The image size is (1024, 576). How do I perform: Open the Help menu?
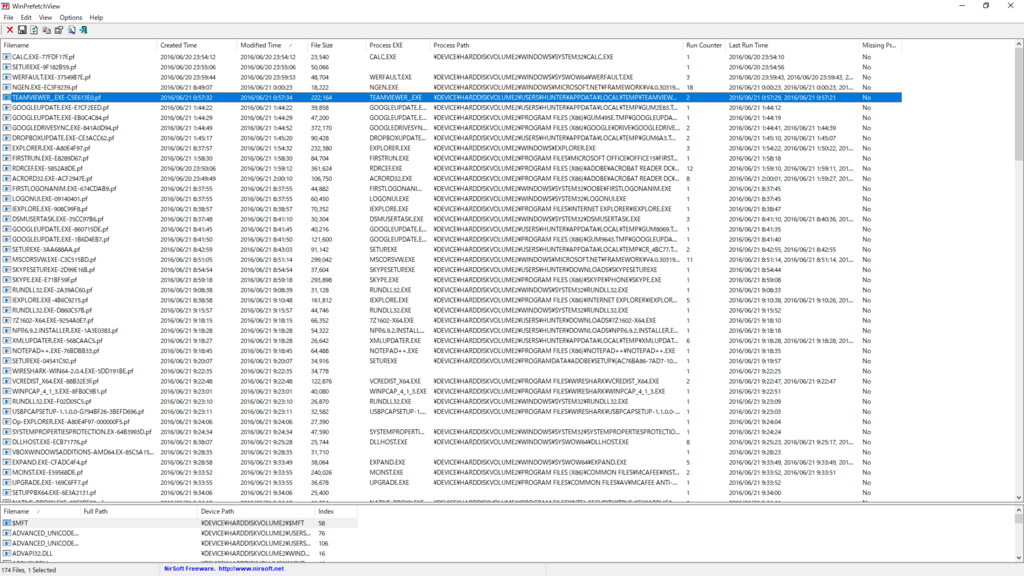coord(96,18)
